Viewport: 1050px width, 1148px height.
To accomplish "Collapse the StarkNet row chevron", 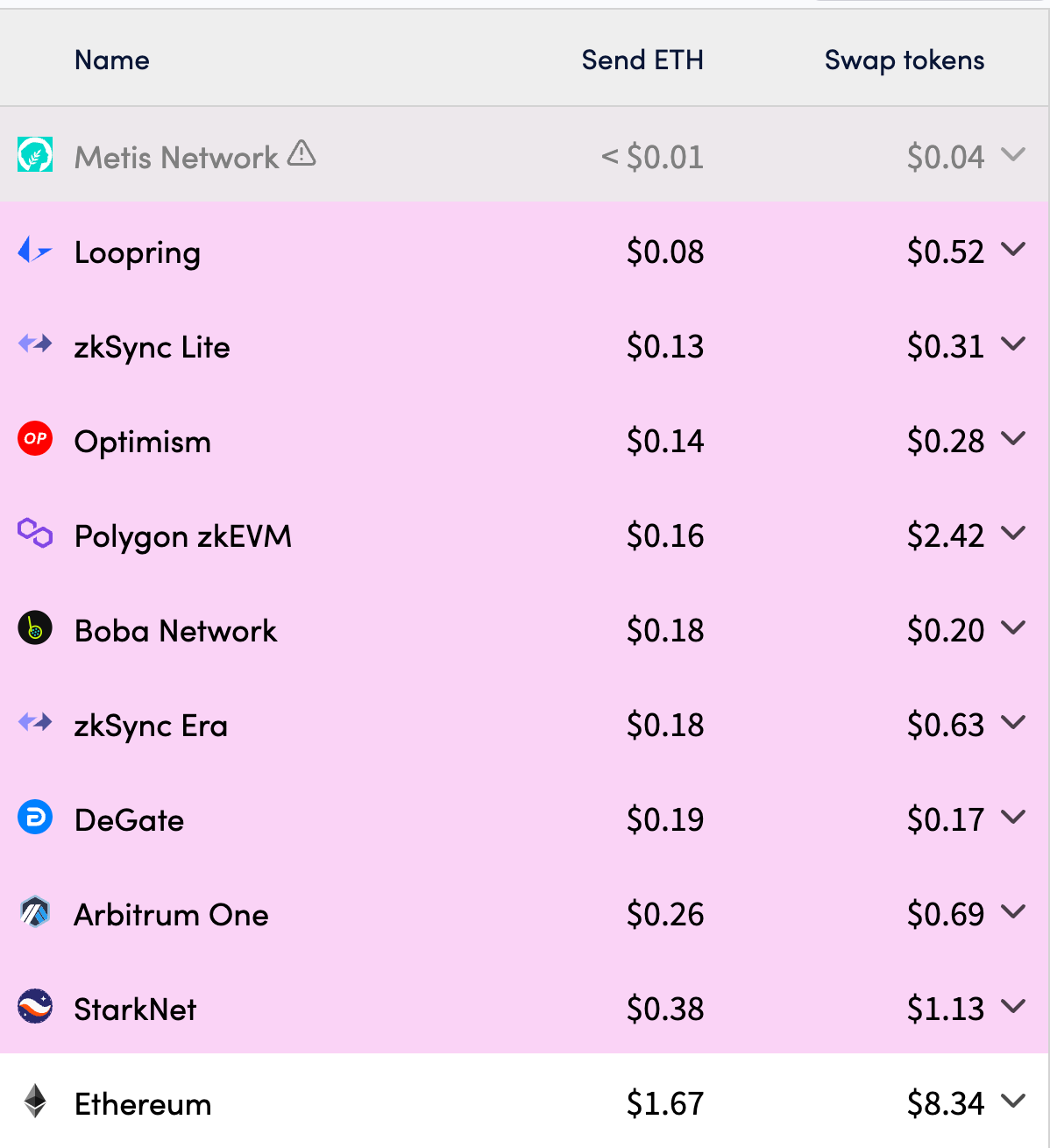I will [x=1015, y=1007].
